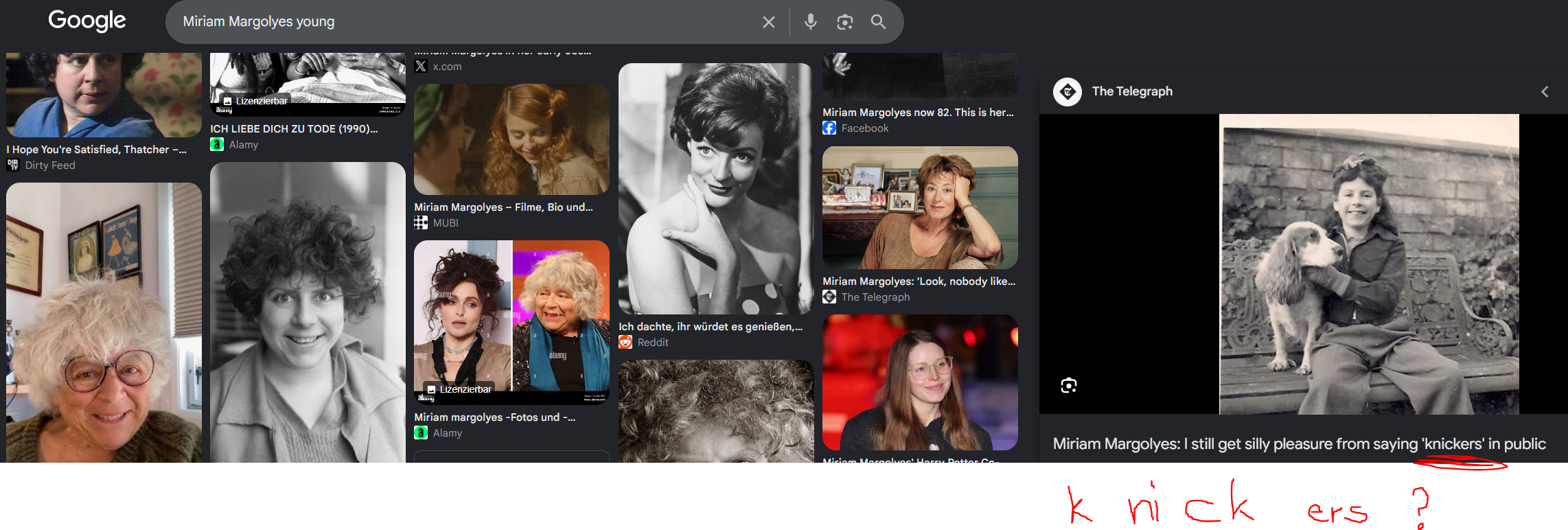
Task: Submit the search with the magnifier icon
Action: click(878, 22)
